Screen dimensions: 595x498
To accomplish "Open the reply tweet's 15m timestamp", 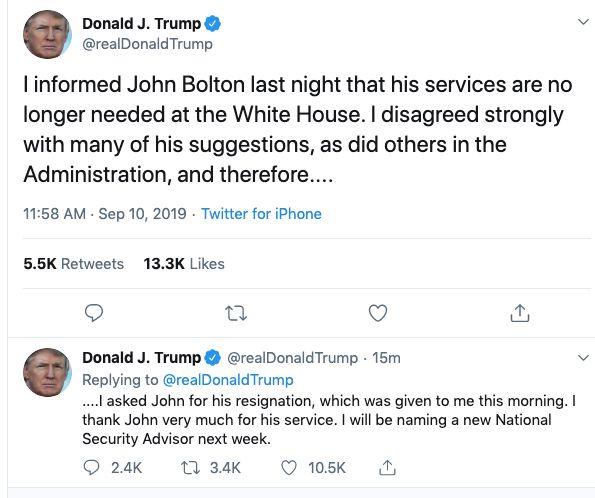I will 386,358.
